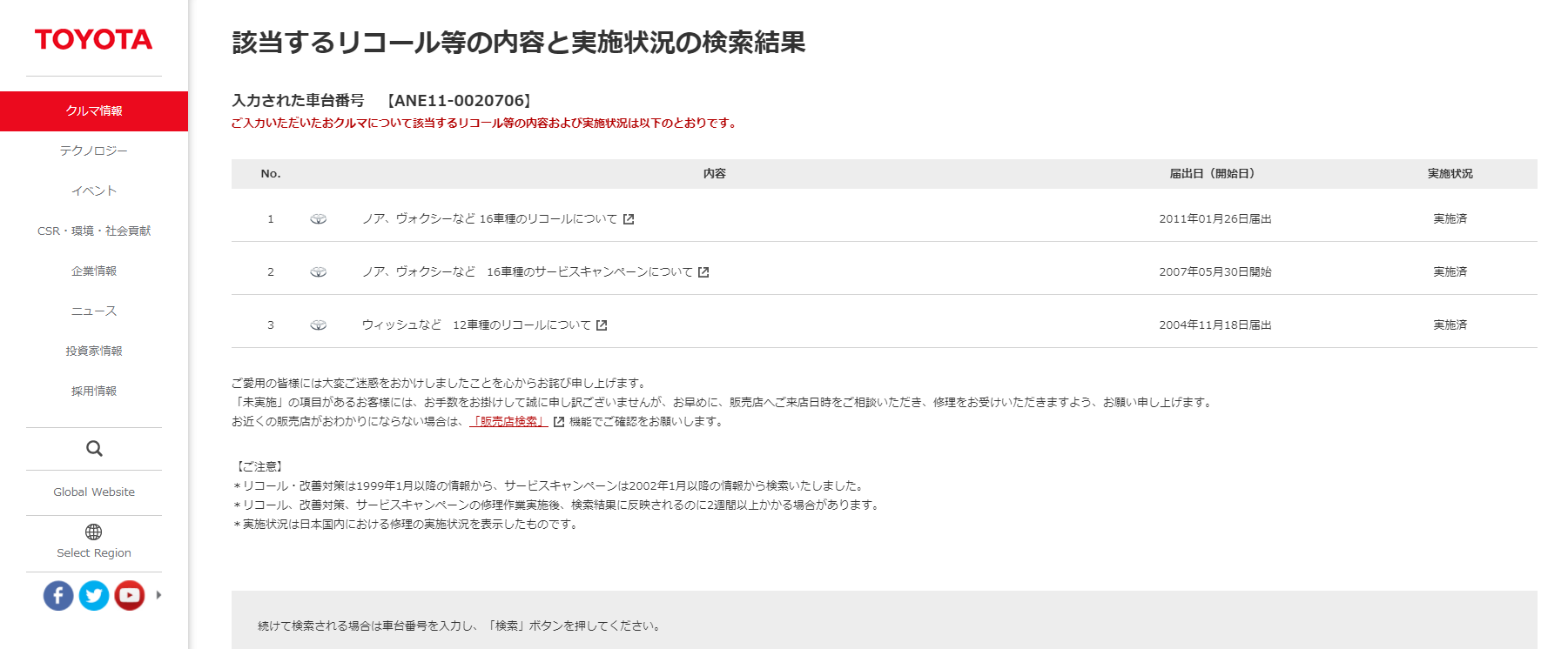The height and width of the screenshot is (649, 1568).
Task: Click chassis number 【ANE11-0020706】 text
Action: coord(460,101)
